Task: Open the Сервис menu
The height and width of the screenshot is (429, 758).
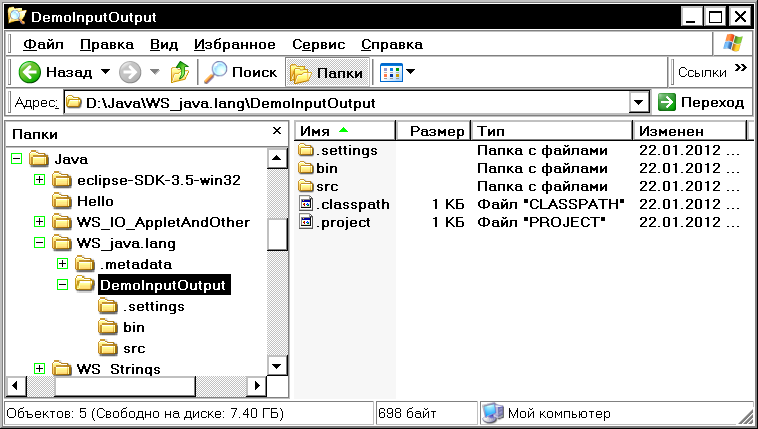Action: point(319,44)
